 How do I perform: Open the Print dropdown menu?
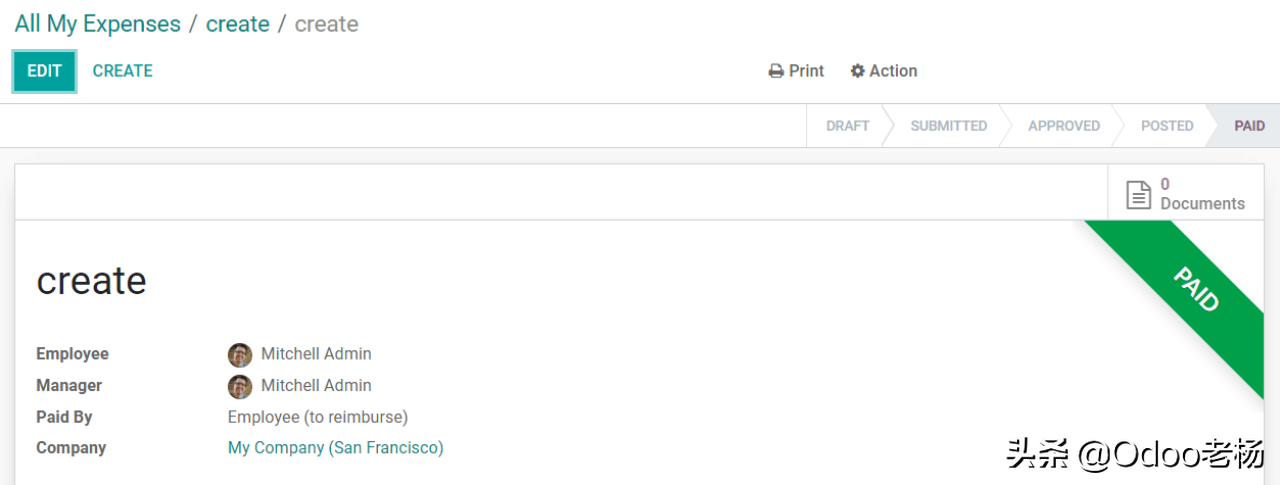point(796,71)
